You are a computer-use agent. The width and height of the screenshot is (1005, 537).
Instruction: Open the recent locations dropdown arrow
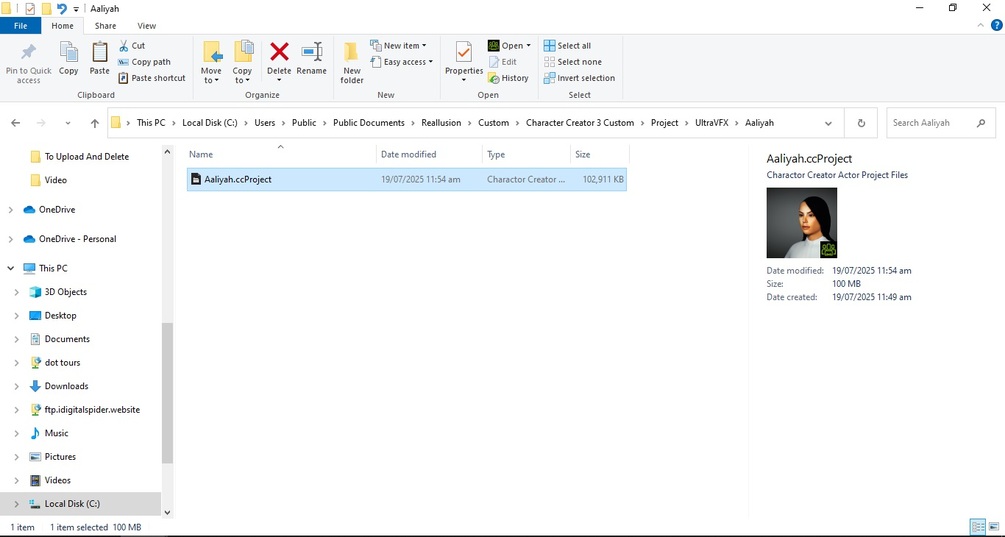[68, 123]
